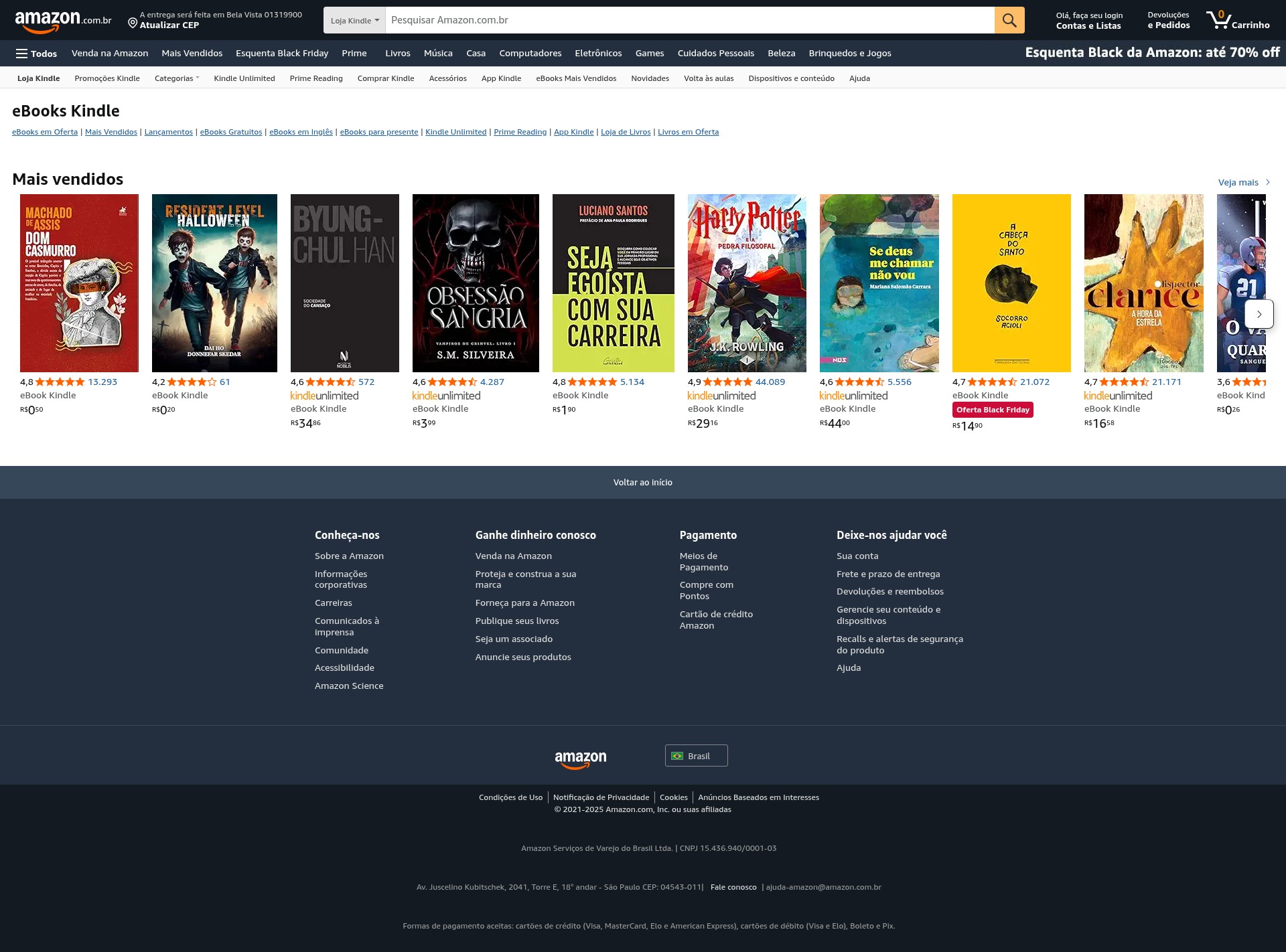
Task: Click the Lançamentos link
Action: coord(169,132)
